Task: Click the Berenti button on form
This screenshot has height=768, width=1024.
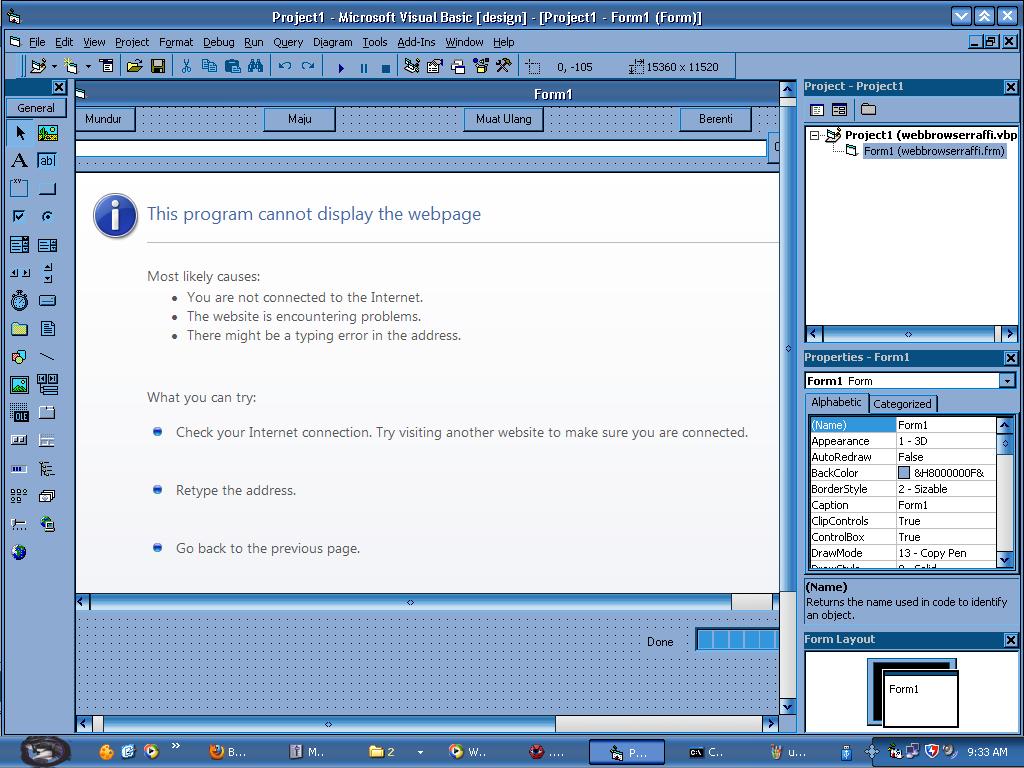Action: 715,119
